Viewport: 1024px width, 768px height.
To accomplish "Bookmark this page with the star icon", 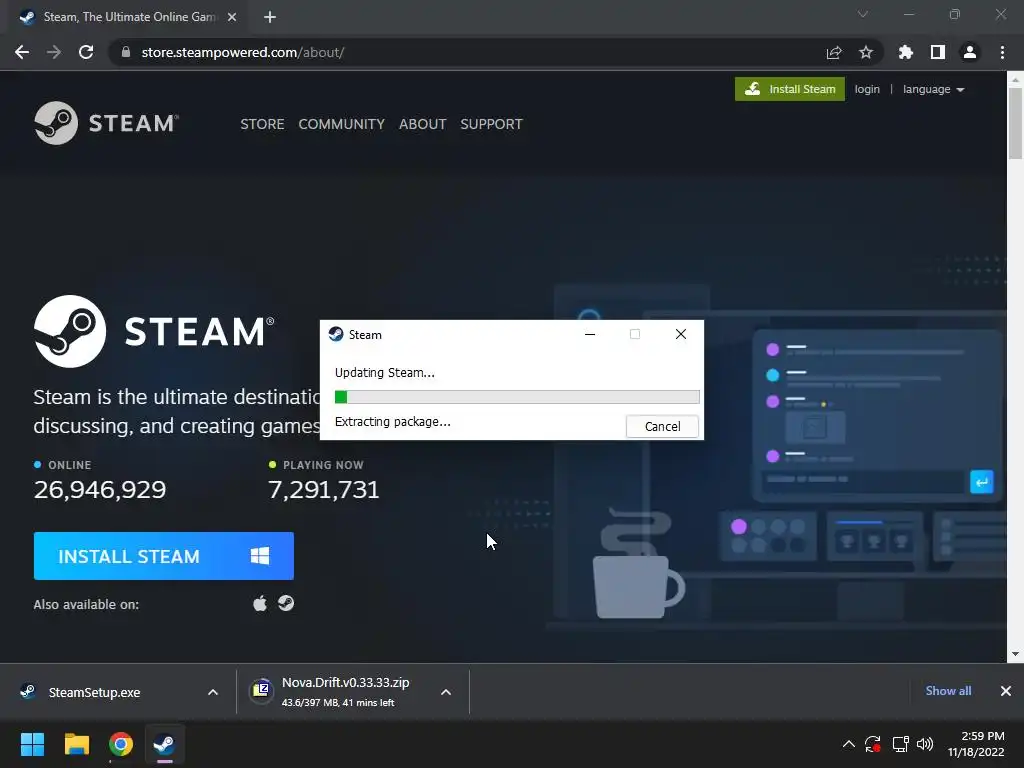I will pos(866,52).
